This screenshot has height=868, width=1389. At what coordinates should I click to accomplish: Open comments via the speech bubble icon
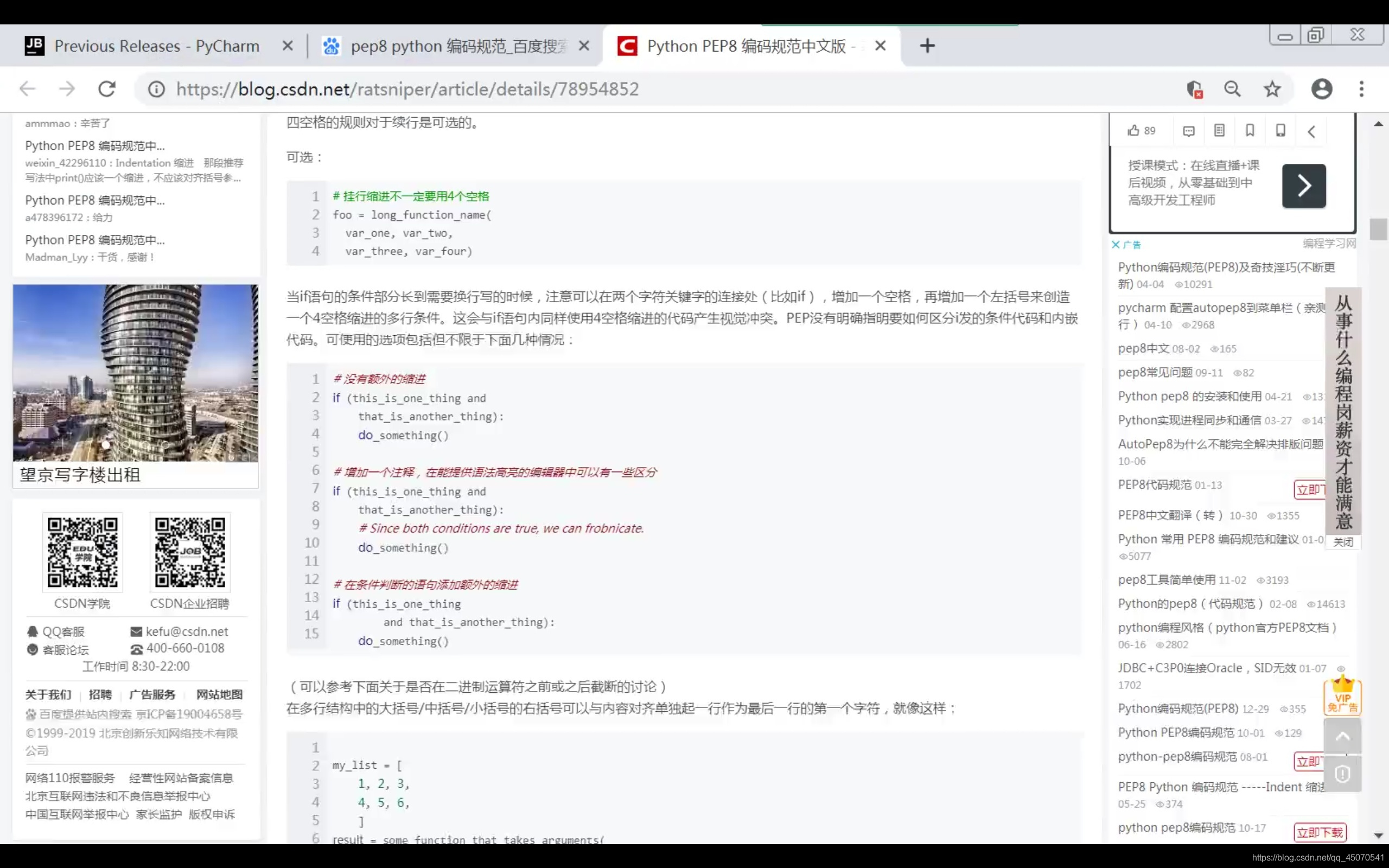(1189, 131)
